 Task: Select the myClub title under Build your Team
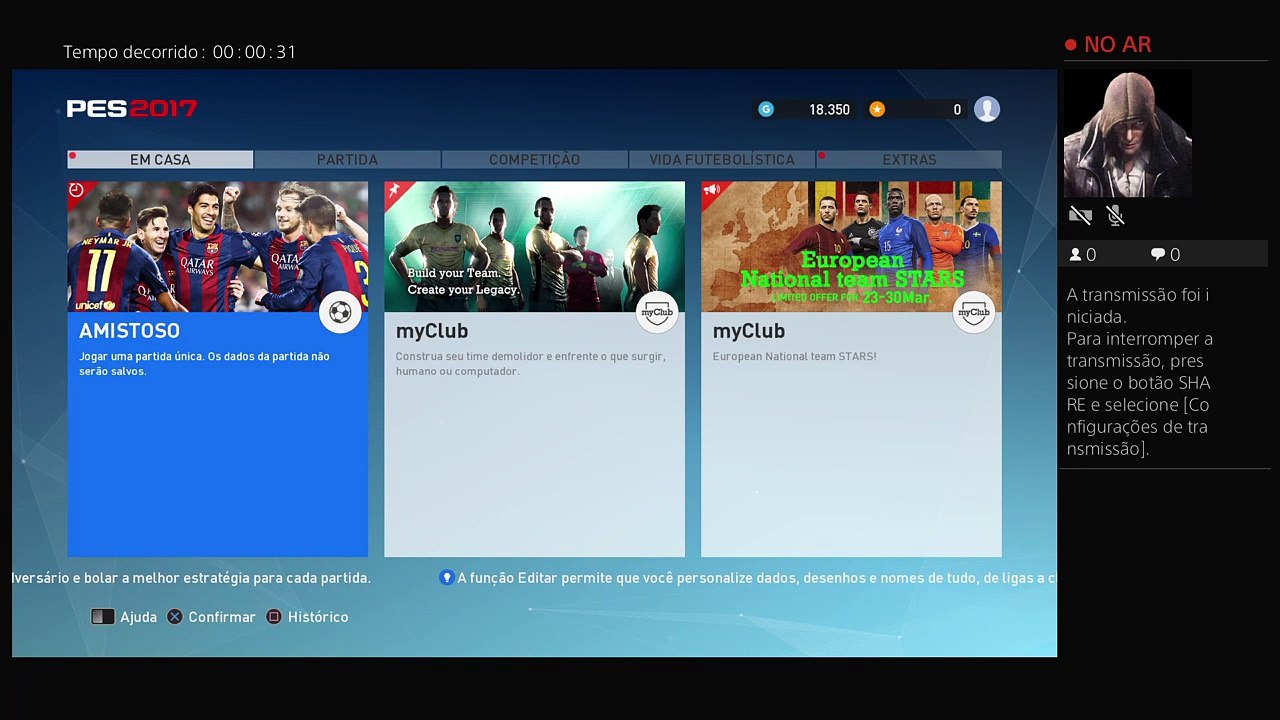coord(432,331)
